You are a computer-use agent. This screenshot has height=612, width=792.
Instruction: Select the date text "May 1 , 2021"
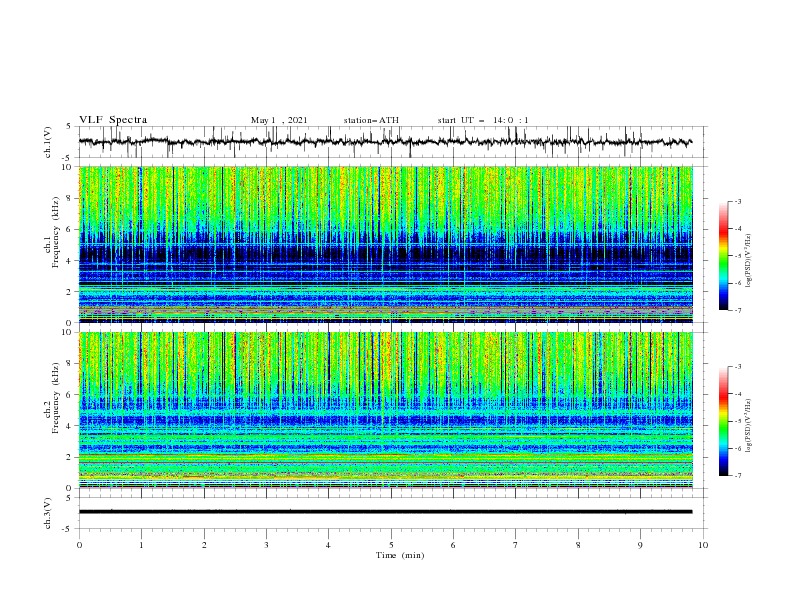pyautogui.click(x=279, y=120)
